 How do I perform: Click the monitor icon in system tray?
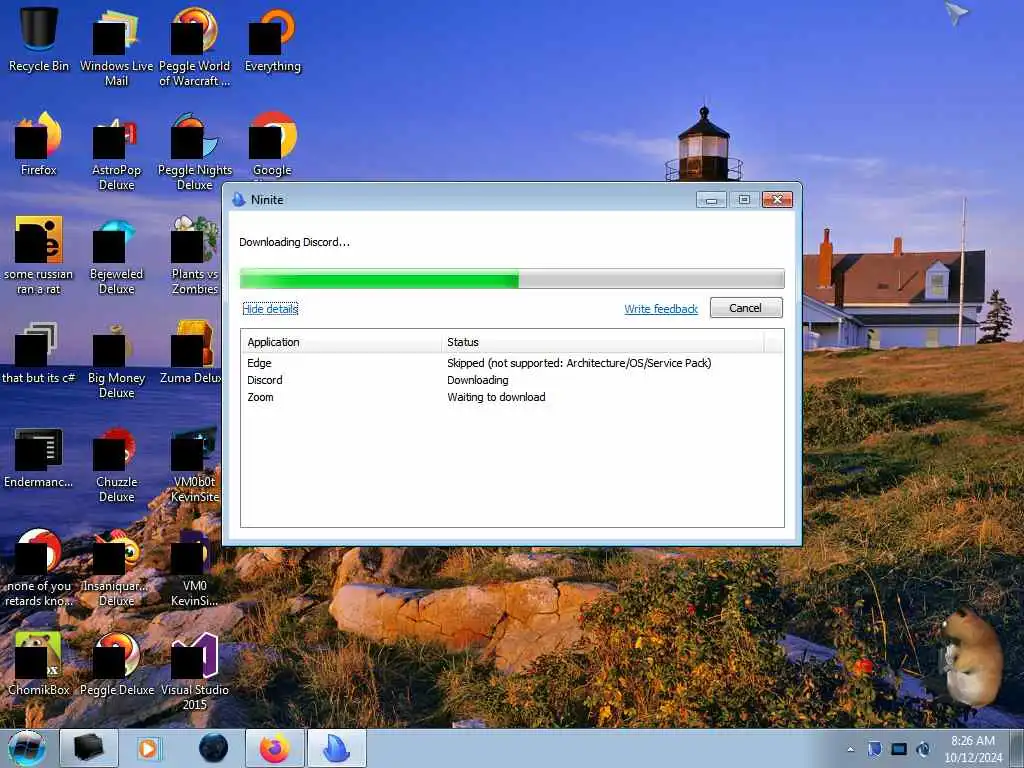(x=899, y=749)
